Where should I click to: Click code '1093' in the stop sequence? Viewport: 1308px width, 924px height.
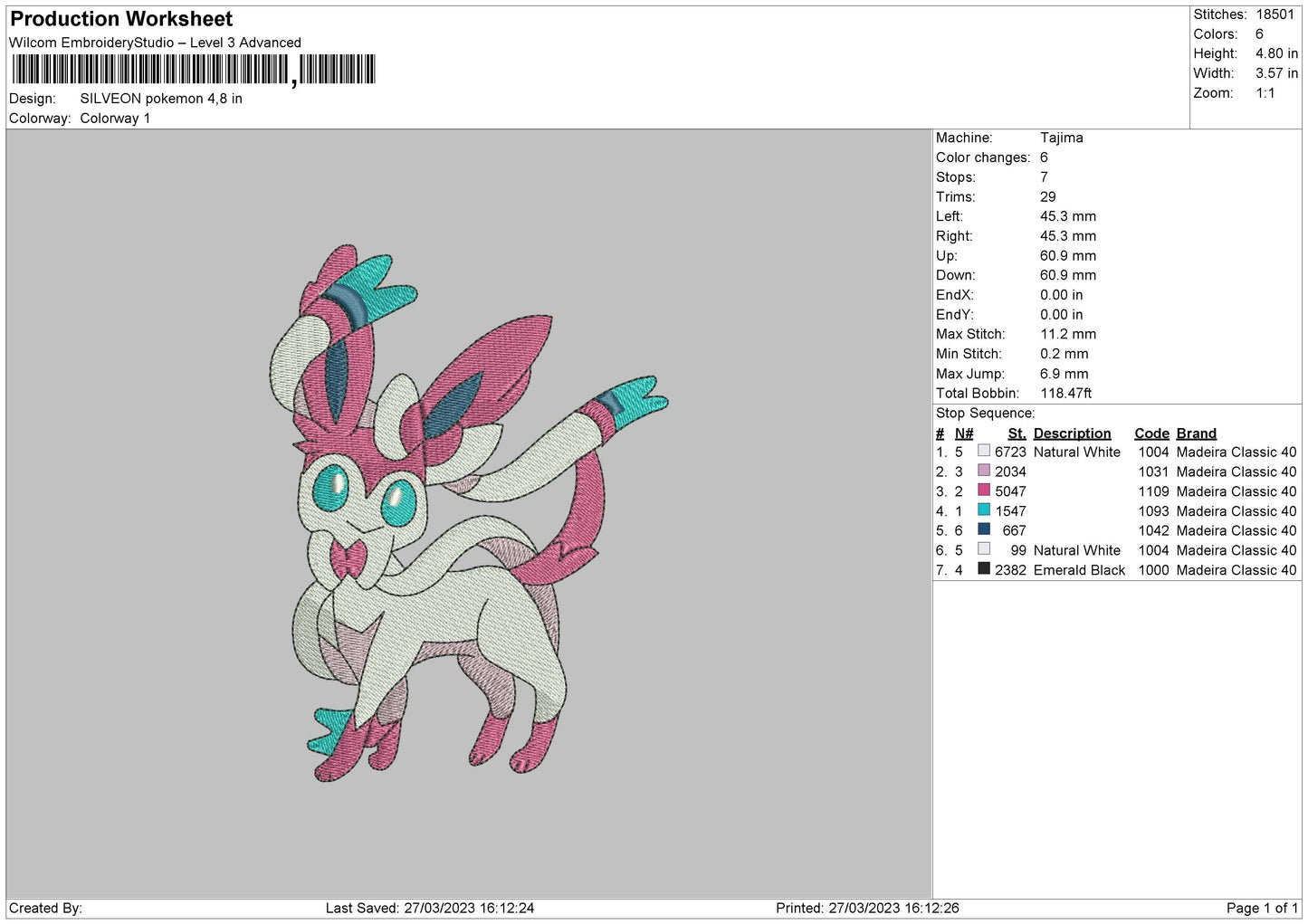click(1153, 511)
